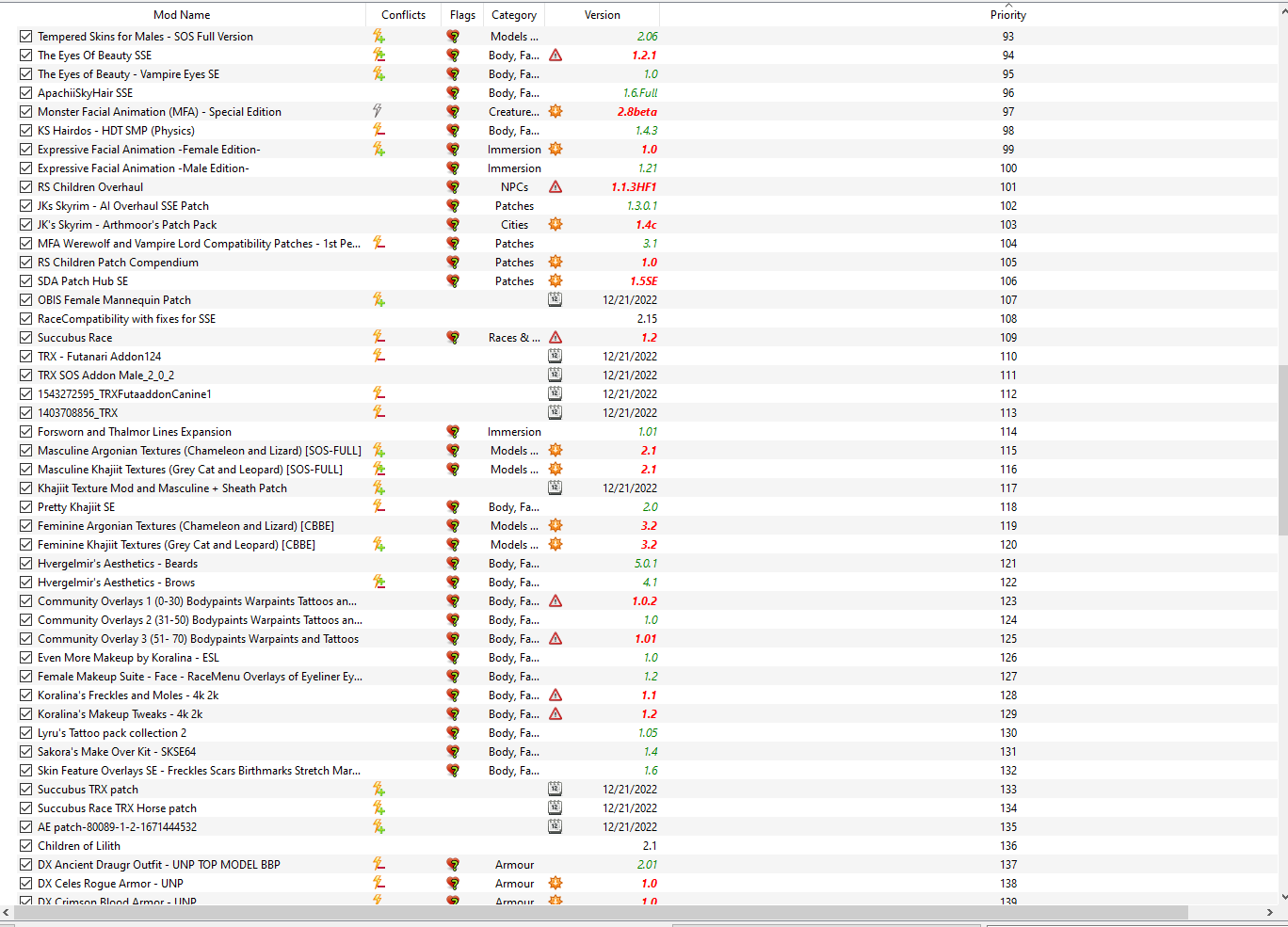
Task: Disable the Tempered Skins for Males mod checkbox
Action: [25, 37]
